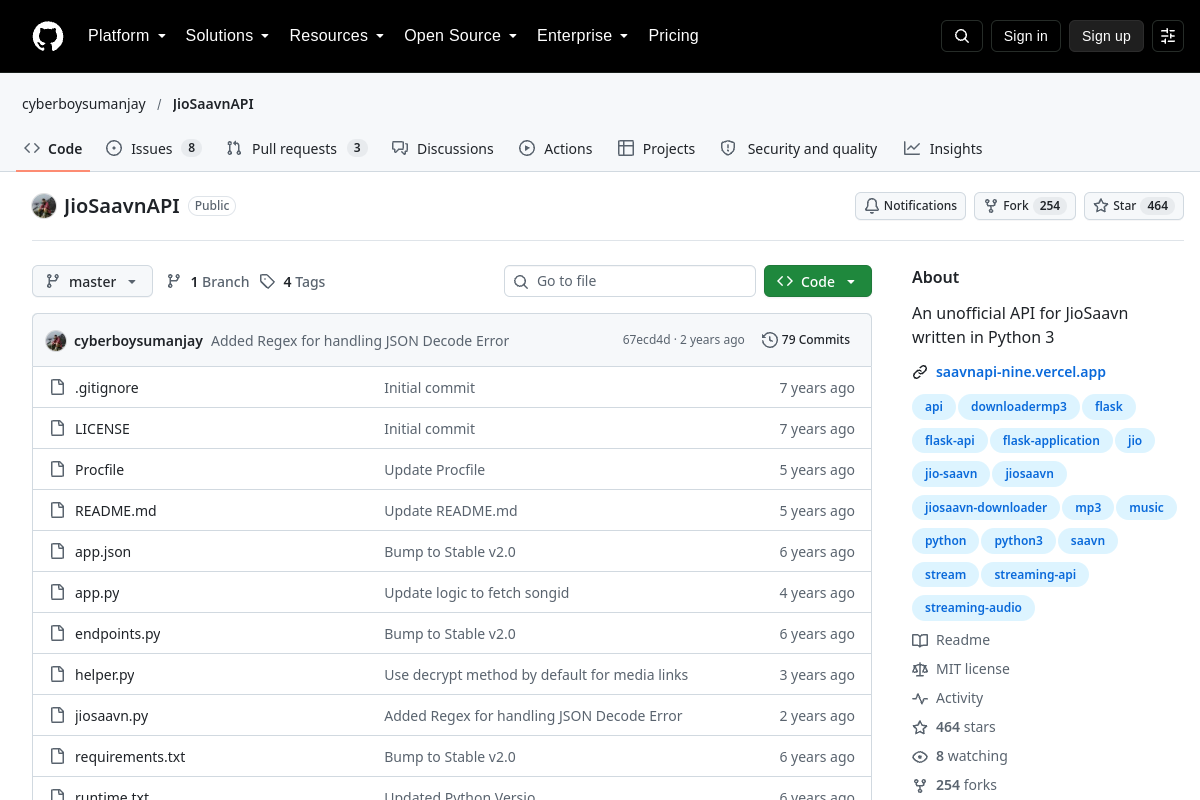Click the eye icon beside 8 watching

tap(920, 756)
